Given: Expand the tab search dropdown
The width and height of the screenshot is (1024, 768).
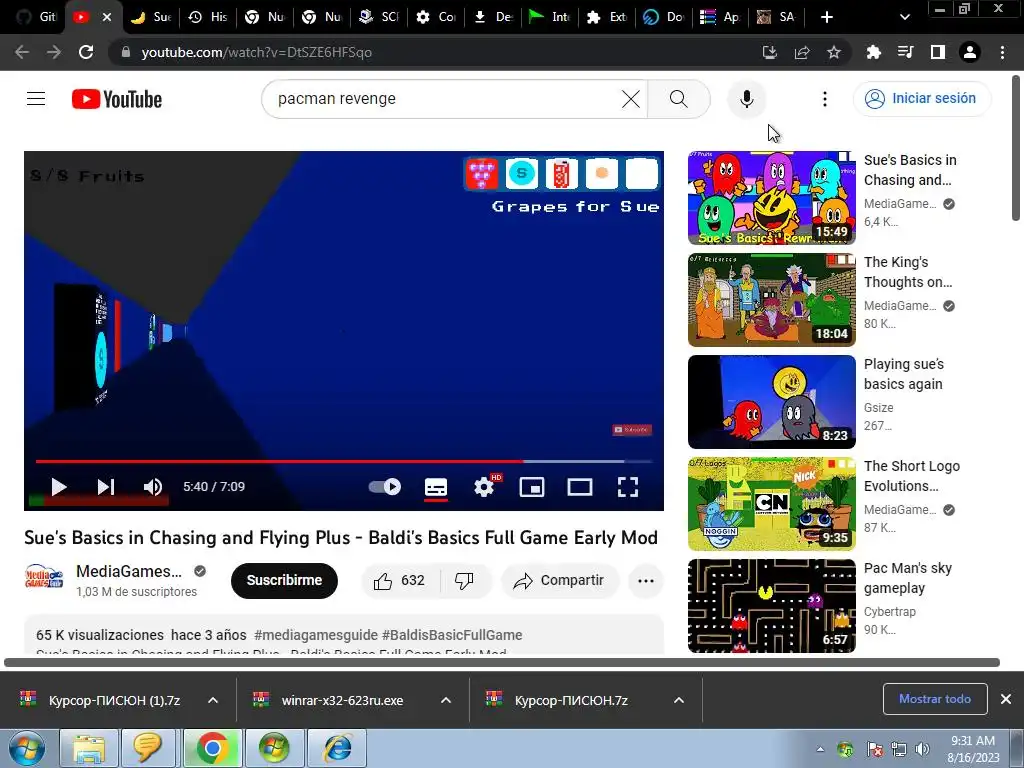Looking at the screenshot, I should coord(904,17).
